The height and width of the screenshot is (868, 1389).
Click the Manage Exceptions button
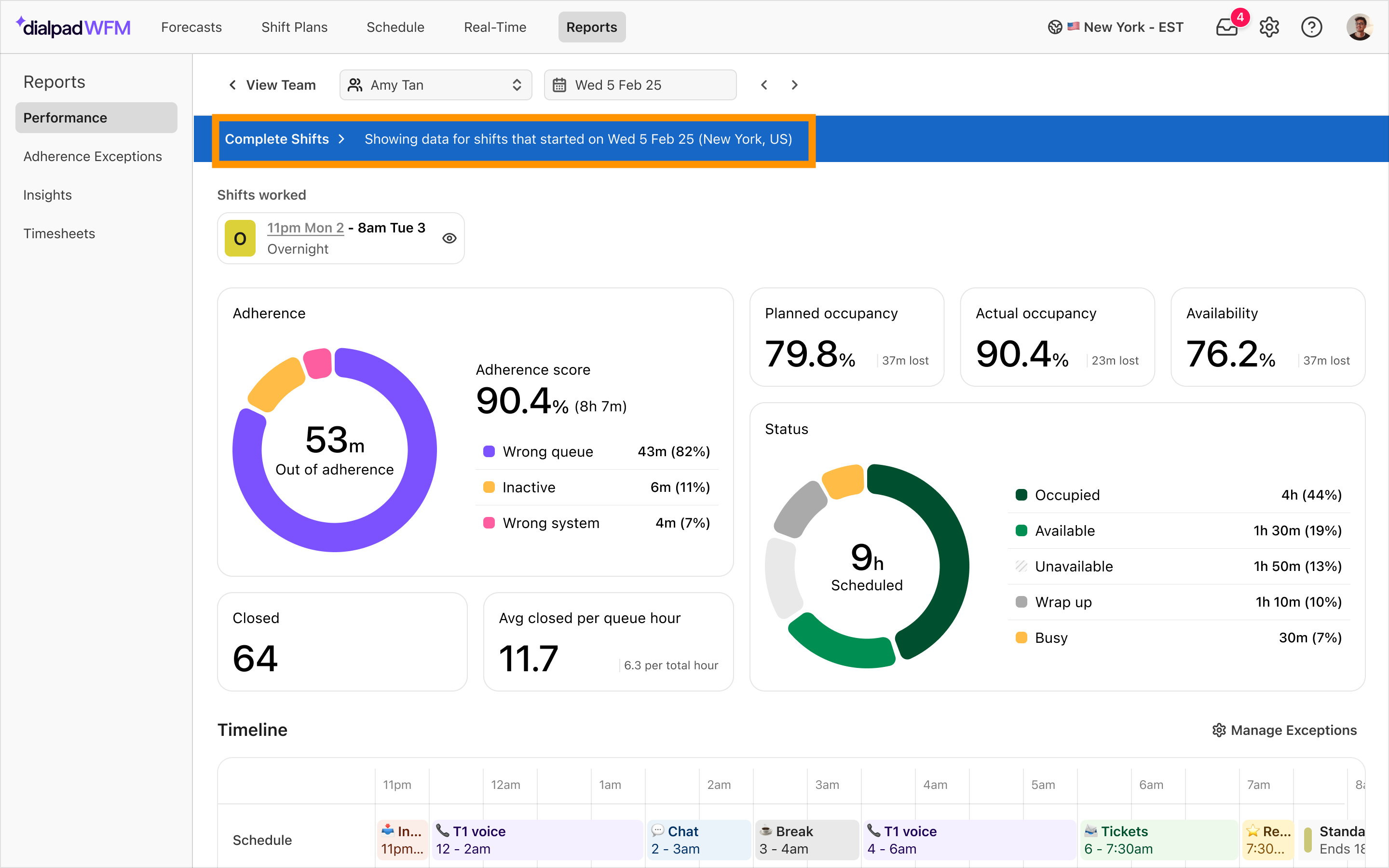point(1284,730)
